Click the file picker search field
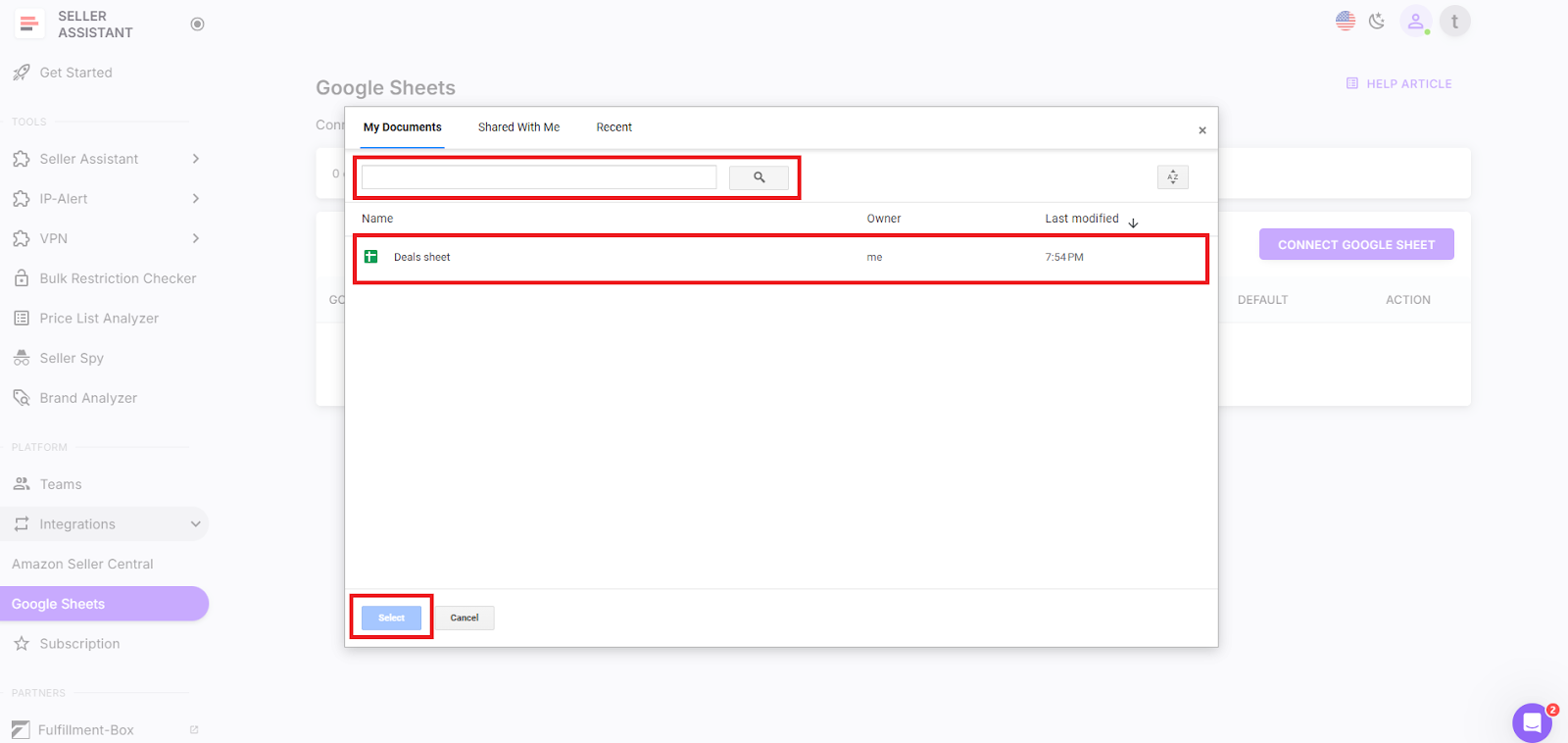This screenshot has width=1568, height=743. pyautogui.click(x=539, y=177)
